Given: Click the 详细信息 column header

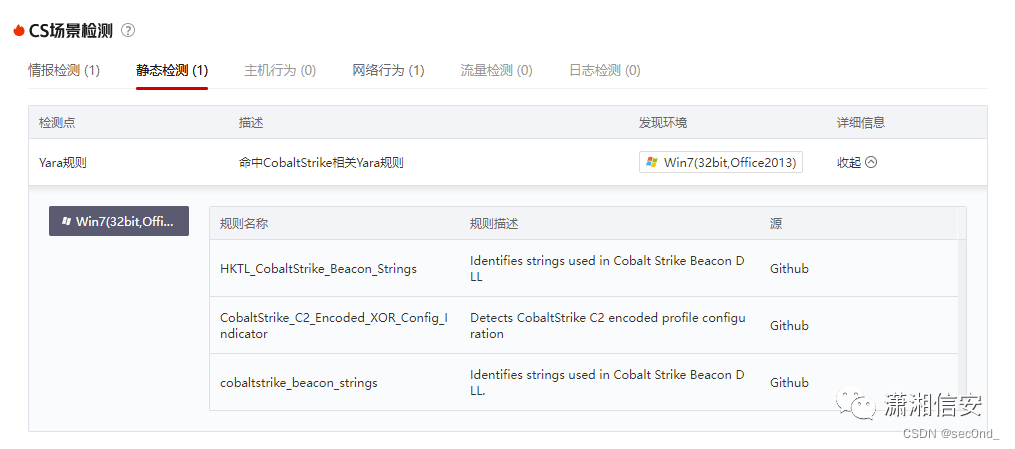Looking at the screenshot, I should pyautogui.click(x=861, y=122).
